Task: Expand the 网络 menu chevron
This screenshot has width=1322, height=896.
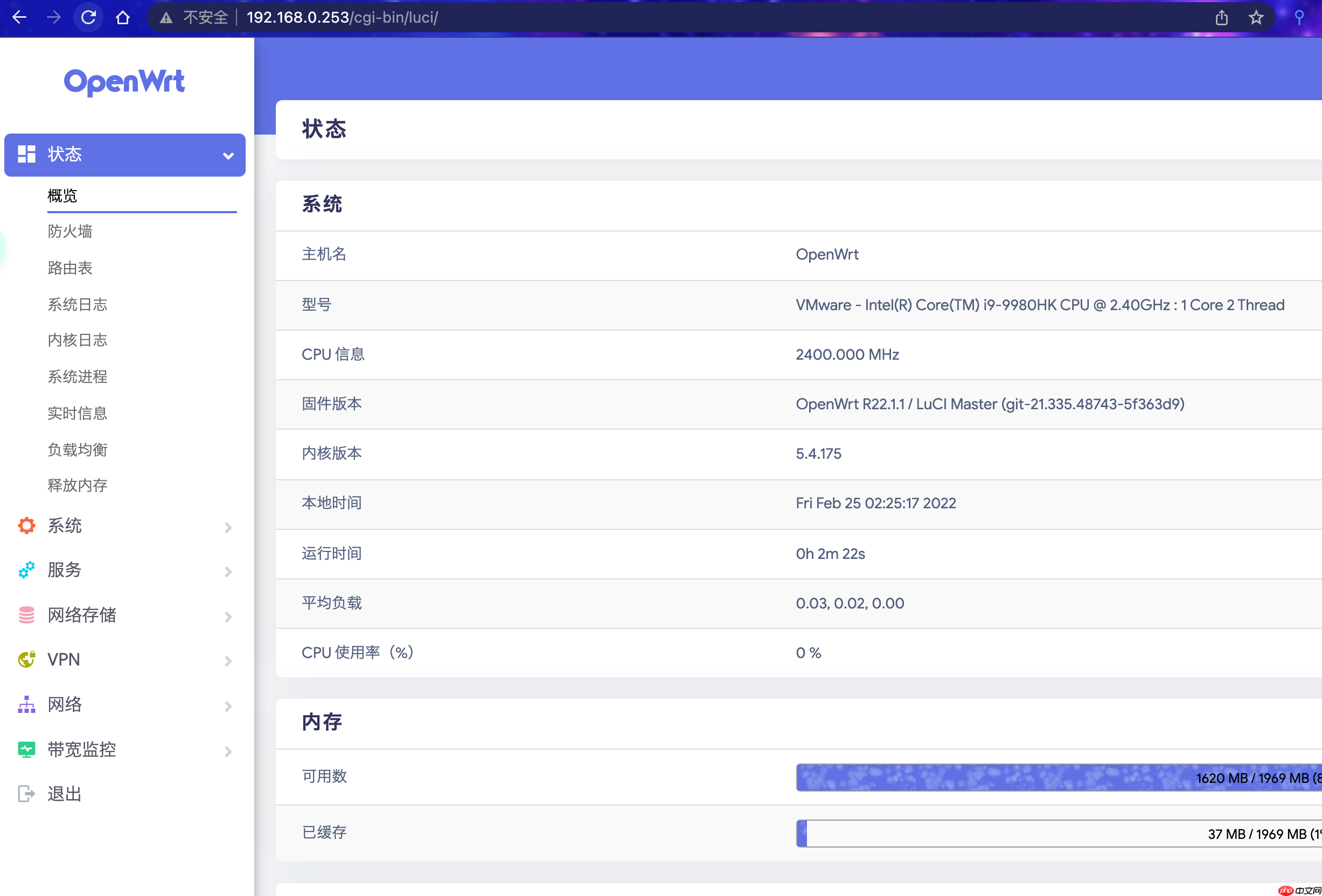Action: pyautogui.click(x=228, y=705)
